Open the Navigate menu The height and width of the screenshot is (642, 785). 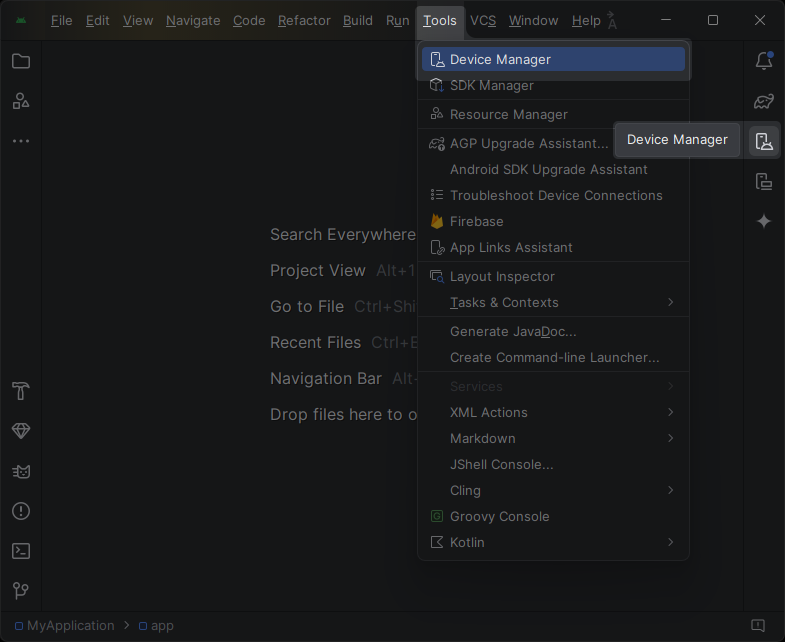coord(193,21)
